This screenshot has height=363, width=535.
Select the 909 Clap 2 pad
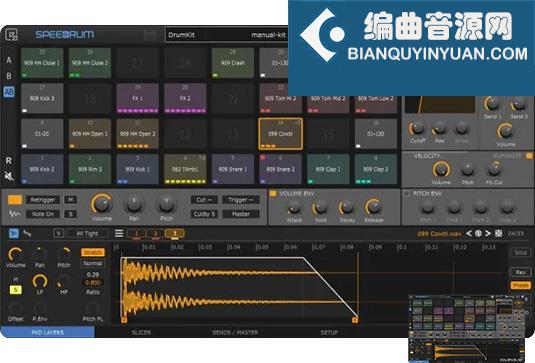click(x=376, y=169)
